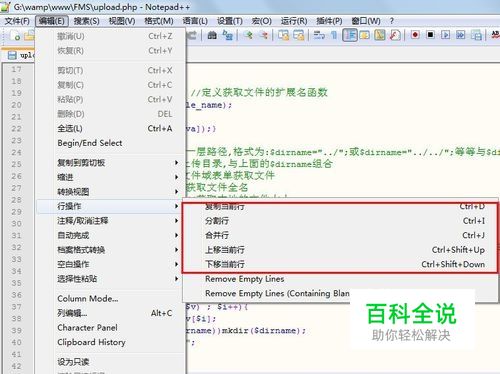Image resolution: width=500 pixels, height=374 pixels.
Task: Click the Save Recorded Macro icon
Action: [x=477, y=35]
